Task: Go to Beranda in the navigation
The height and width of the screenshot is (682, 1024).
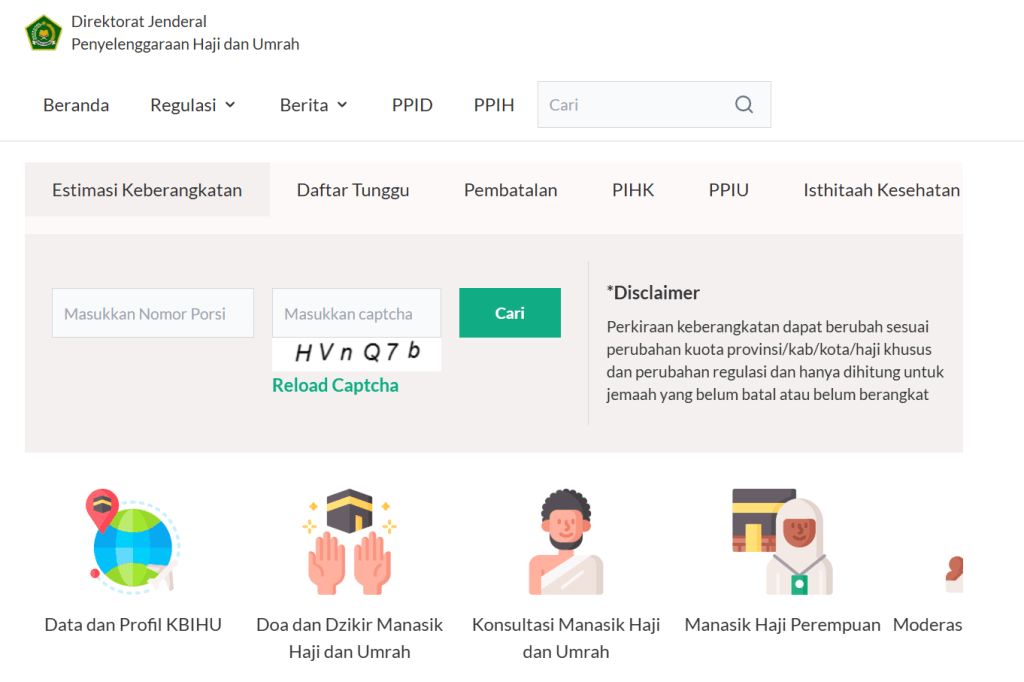Action: point(76,105)
